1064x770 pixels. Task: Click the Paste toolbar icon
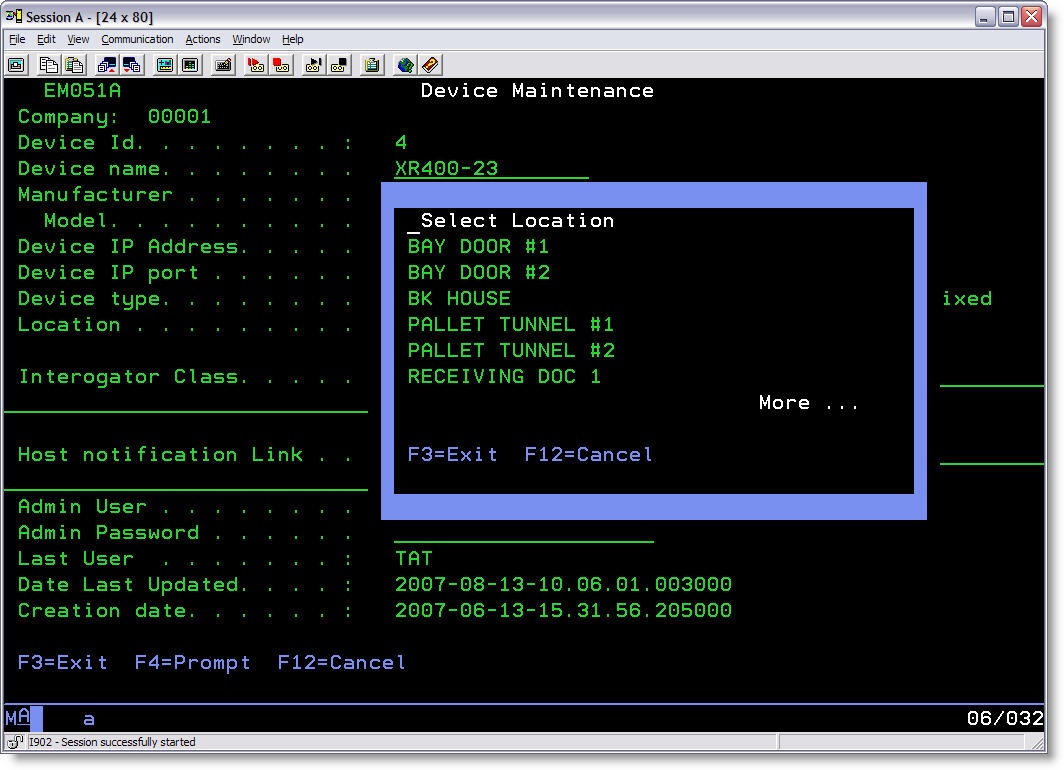tap(74, 65)
